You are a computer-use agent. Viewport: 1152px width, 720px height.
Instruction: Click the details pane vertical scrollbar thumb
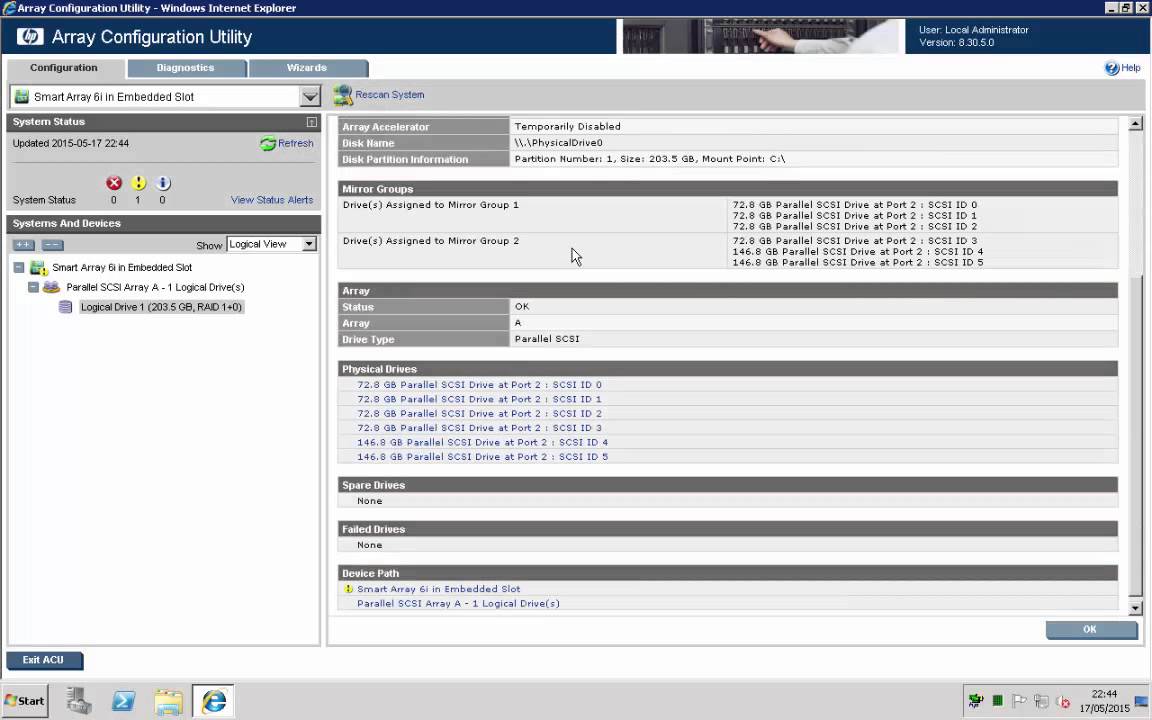[x=1136, y=437]
